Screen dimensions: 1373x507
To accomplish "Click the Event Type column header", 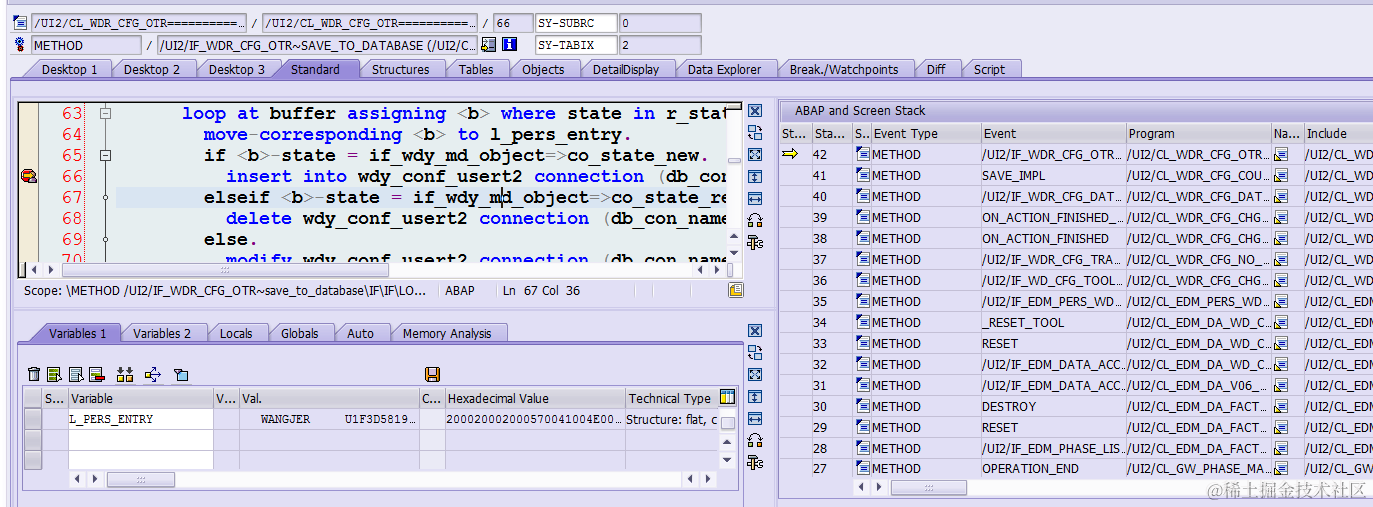I will [x=925, y=133].
